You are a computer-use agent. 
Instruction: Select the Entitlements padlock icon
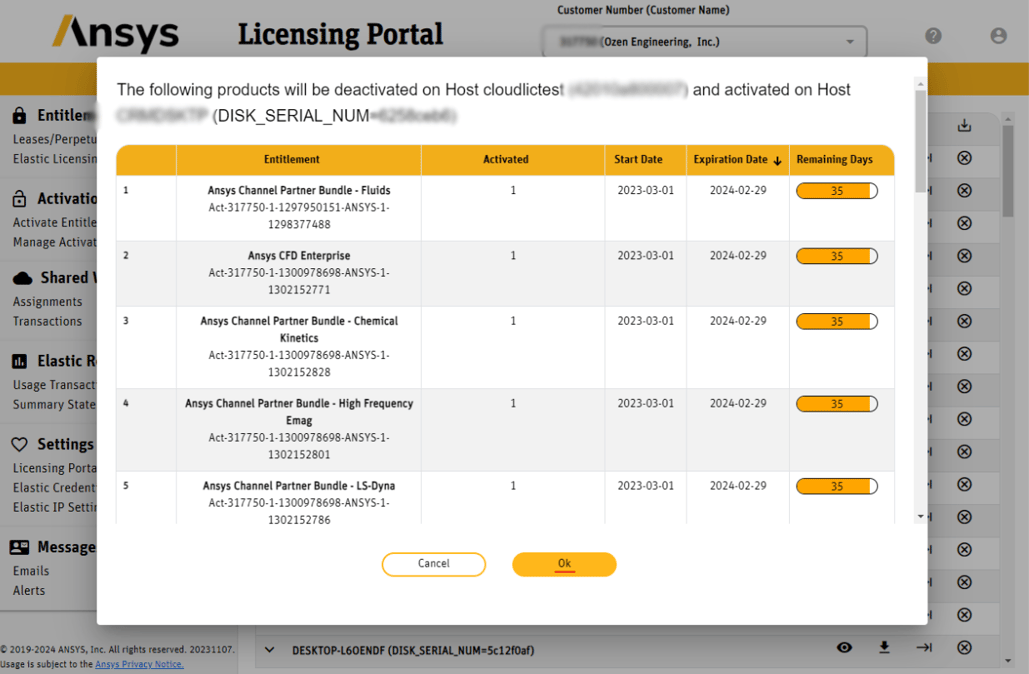[22, 115]
